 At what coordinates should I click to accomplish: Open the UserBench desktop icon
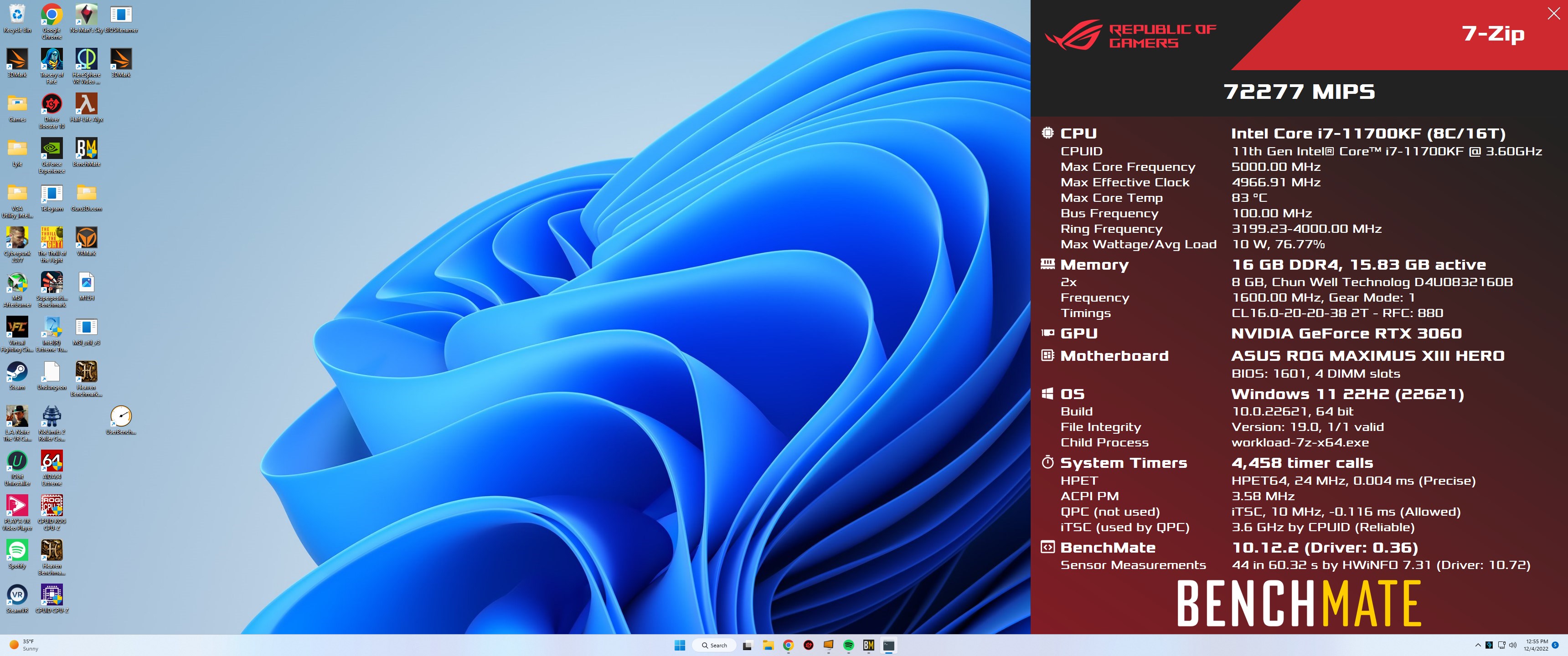point(121,420)
